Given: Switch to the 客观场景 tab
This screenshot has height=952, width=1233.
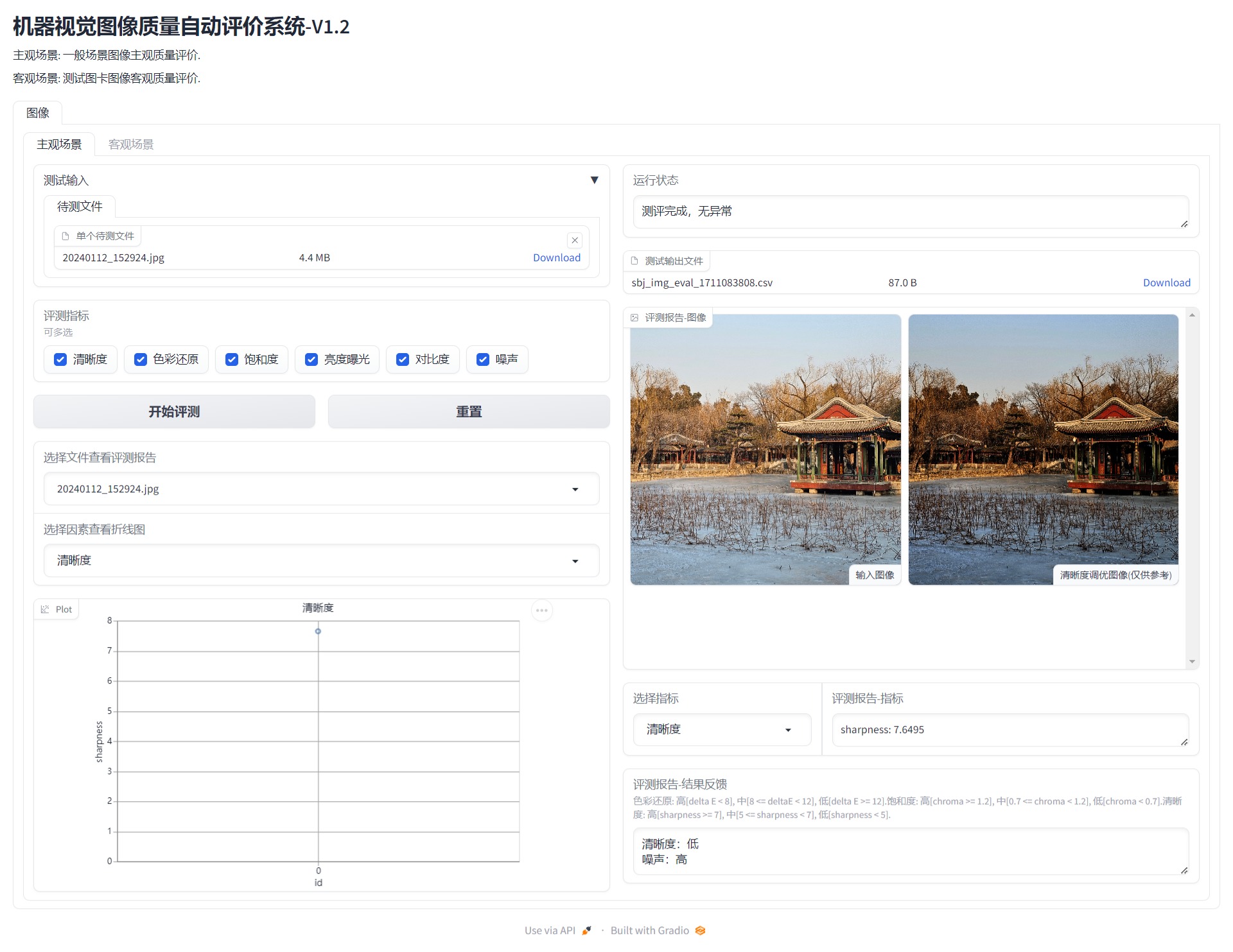Looking at the screenshot, I should pyautogui.click(x=131, y=144).
